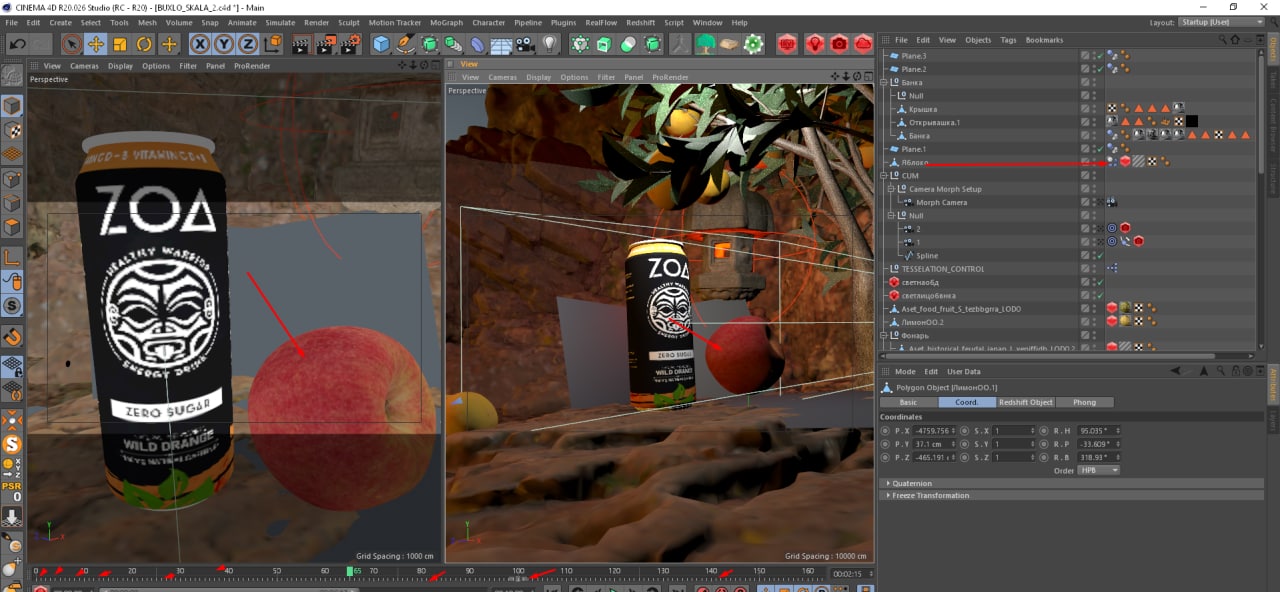Screen dimensions: 1280x592
Task: Toggle the X axis lock
Action: click(x=199, y=44)
